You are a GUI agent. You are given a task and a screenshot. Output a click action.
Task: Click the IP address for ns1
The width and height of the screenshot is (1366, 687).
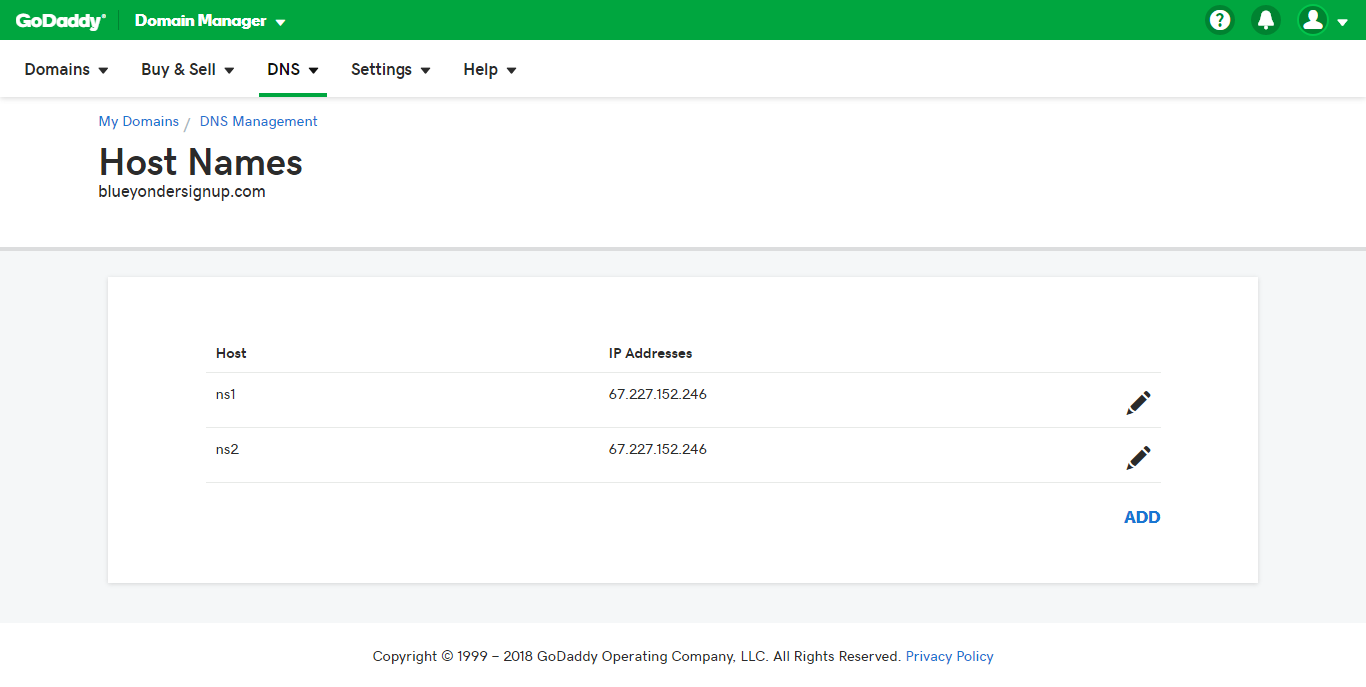pyautogui.click(x=658, y=394)
